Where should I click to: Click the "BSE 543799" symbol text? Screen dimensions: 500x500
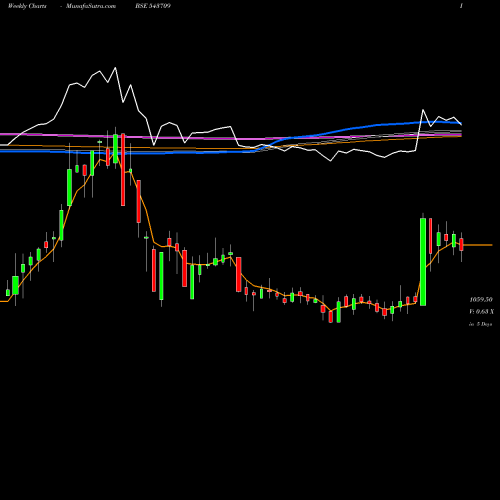[x=153, y=6]
